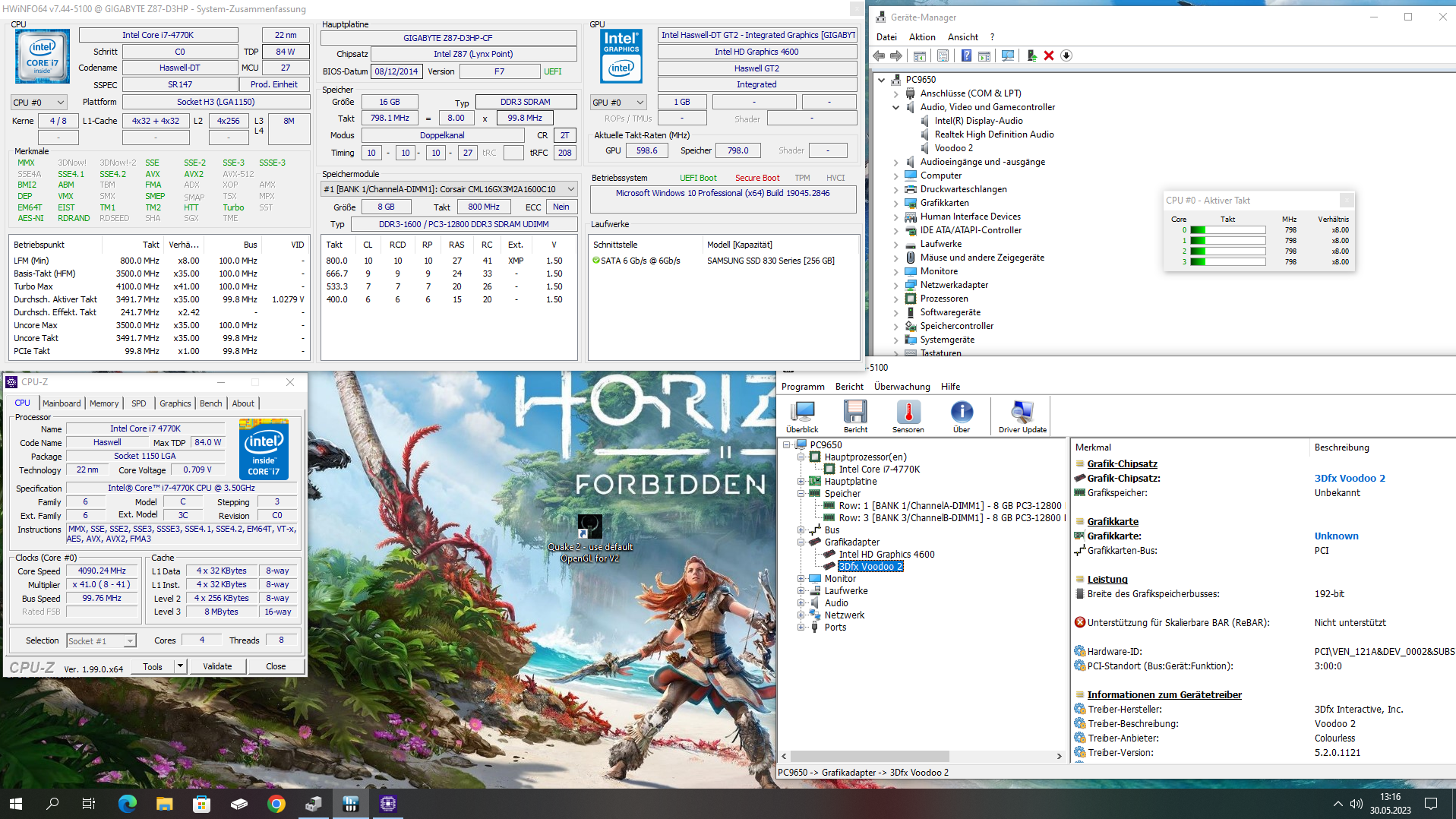Click the Close button in CPU-Z
This screenshot has height=819, width=1456.
click(276, 666)
